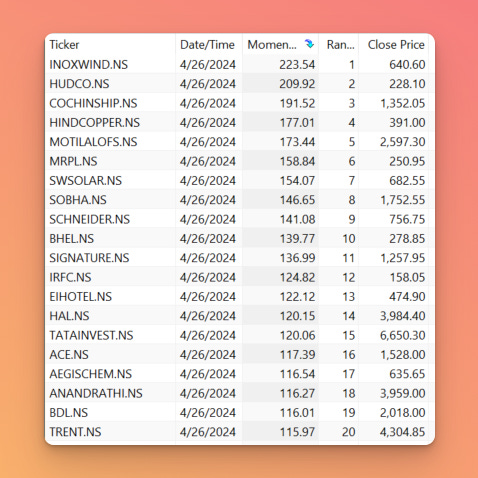Click momentum value 141.08
The image size is (478, 478).
(297, 219)
